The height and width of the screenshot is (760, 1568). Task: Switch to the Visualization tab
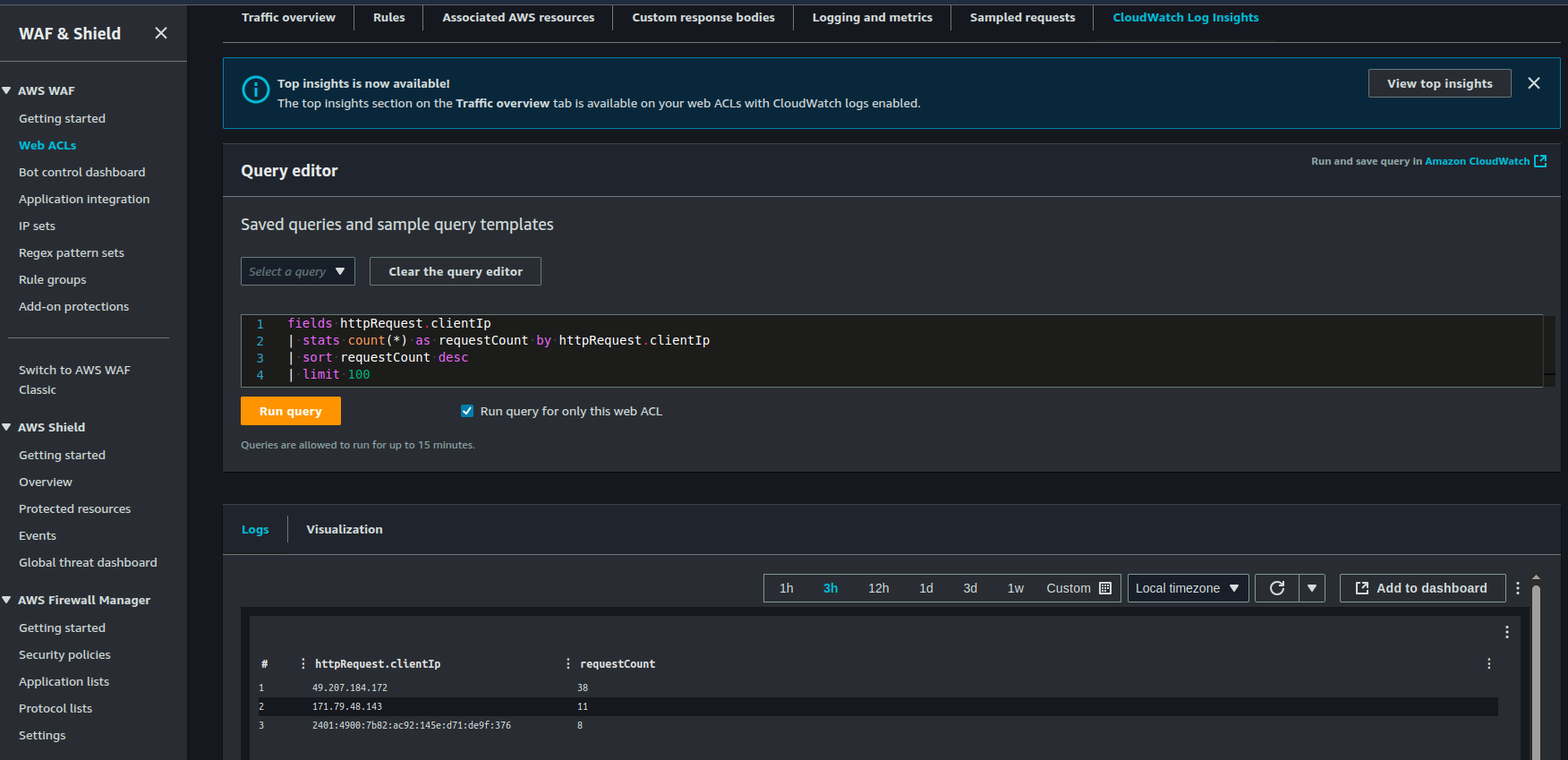(x=345, y=529)
